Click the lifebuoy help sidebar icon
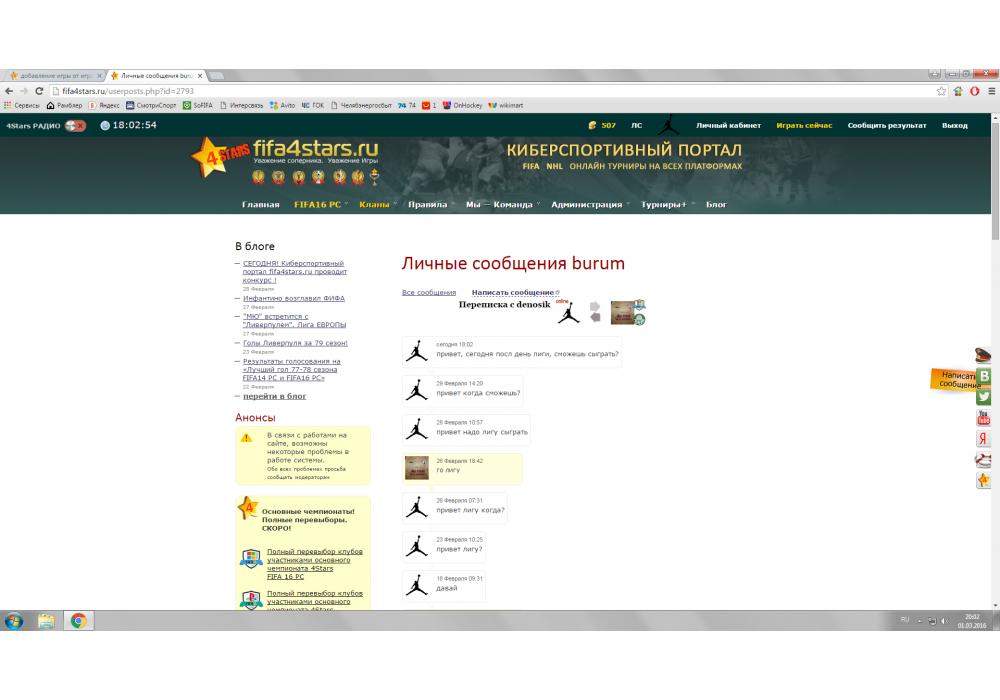 [983, 459]
